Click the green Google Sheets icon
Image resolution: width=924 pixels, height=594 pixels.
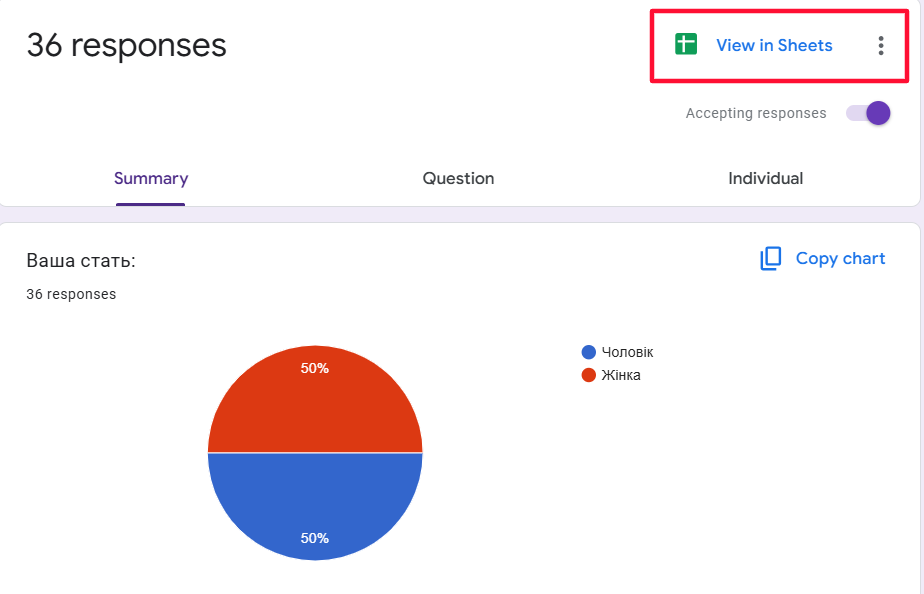tap(685, 45)
